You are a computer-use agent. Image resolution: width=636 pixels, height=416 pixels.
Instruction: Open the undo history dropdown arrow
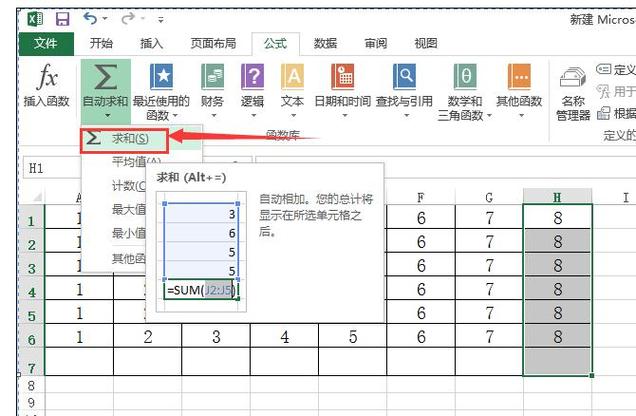point(105,19)
